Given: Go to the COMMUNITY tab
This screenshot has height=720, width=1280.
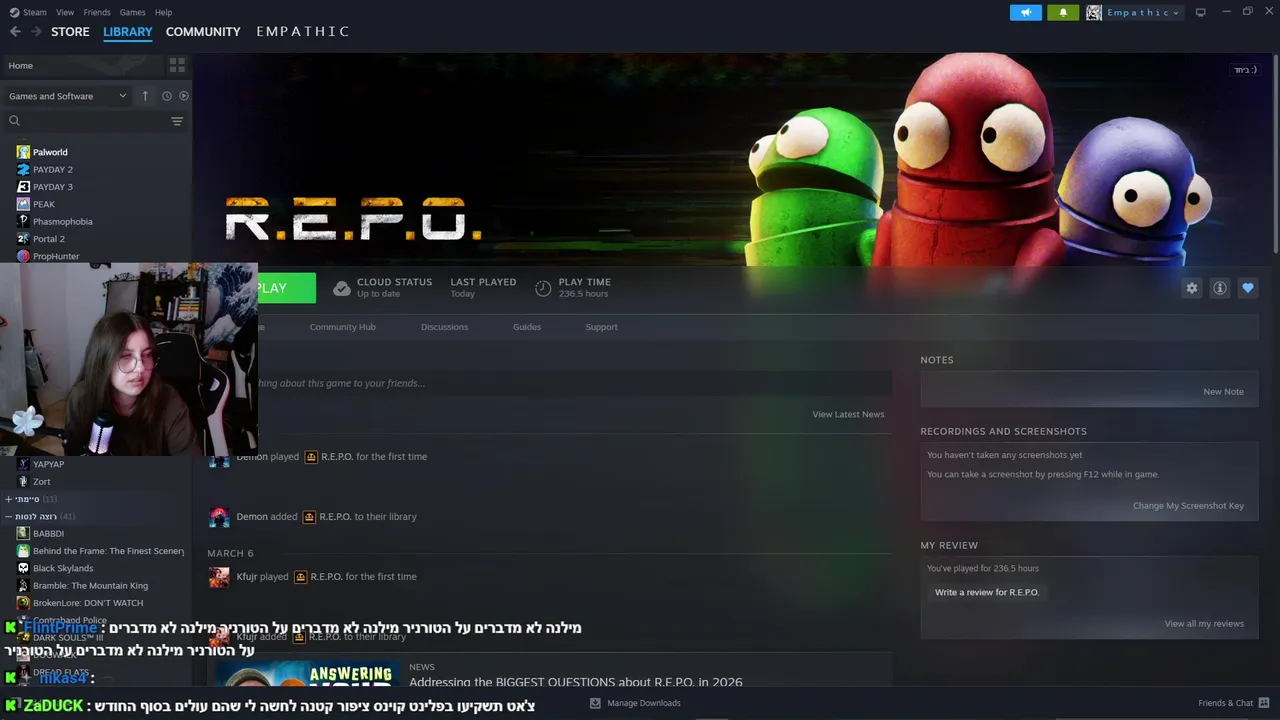Looking at the screenshot, I should [203, 32].
